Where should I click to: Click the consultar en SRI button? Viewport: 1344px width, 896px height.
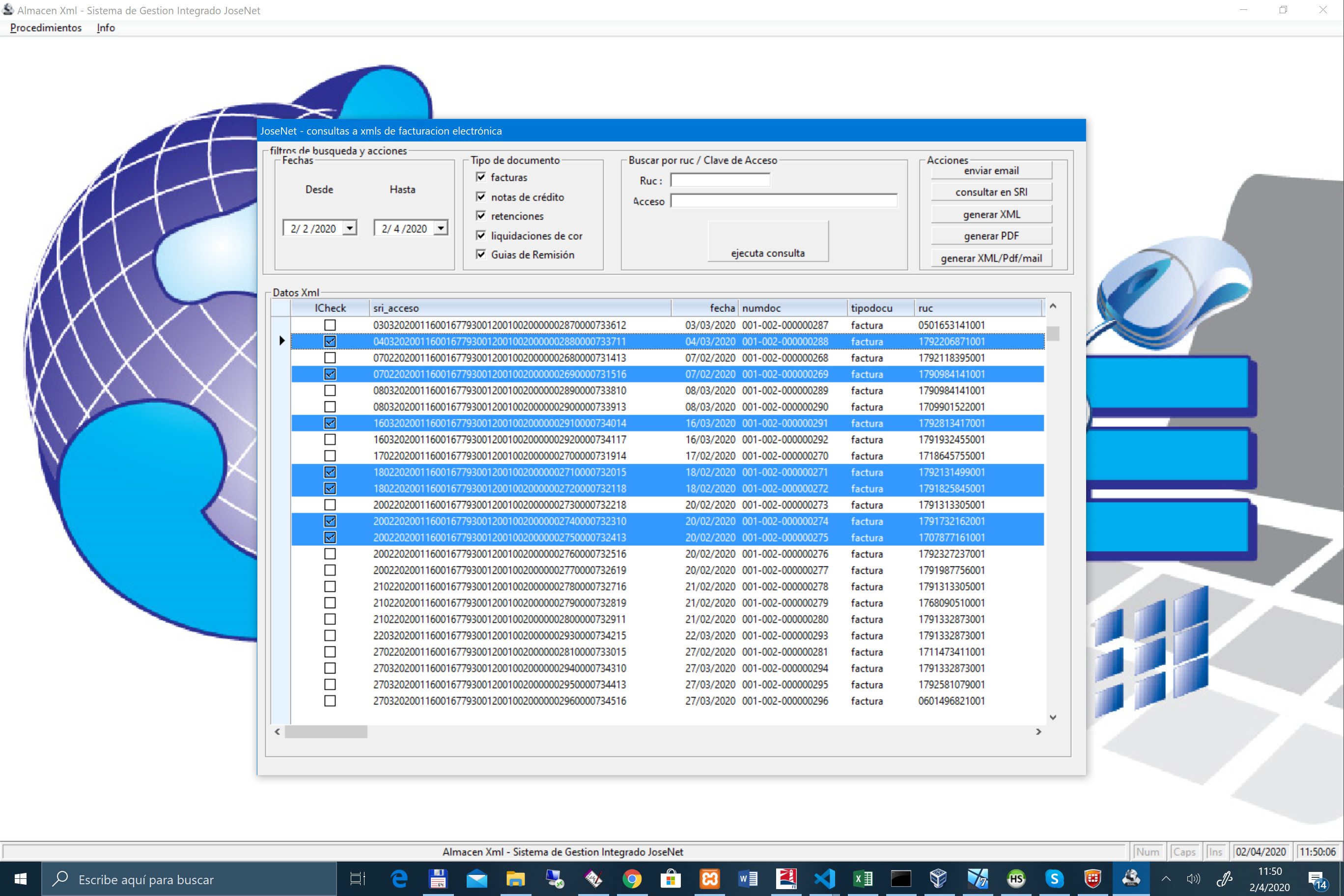click(991, 192)
